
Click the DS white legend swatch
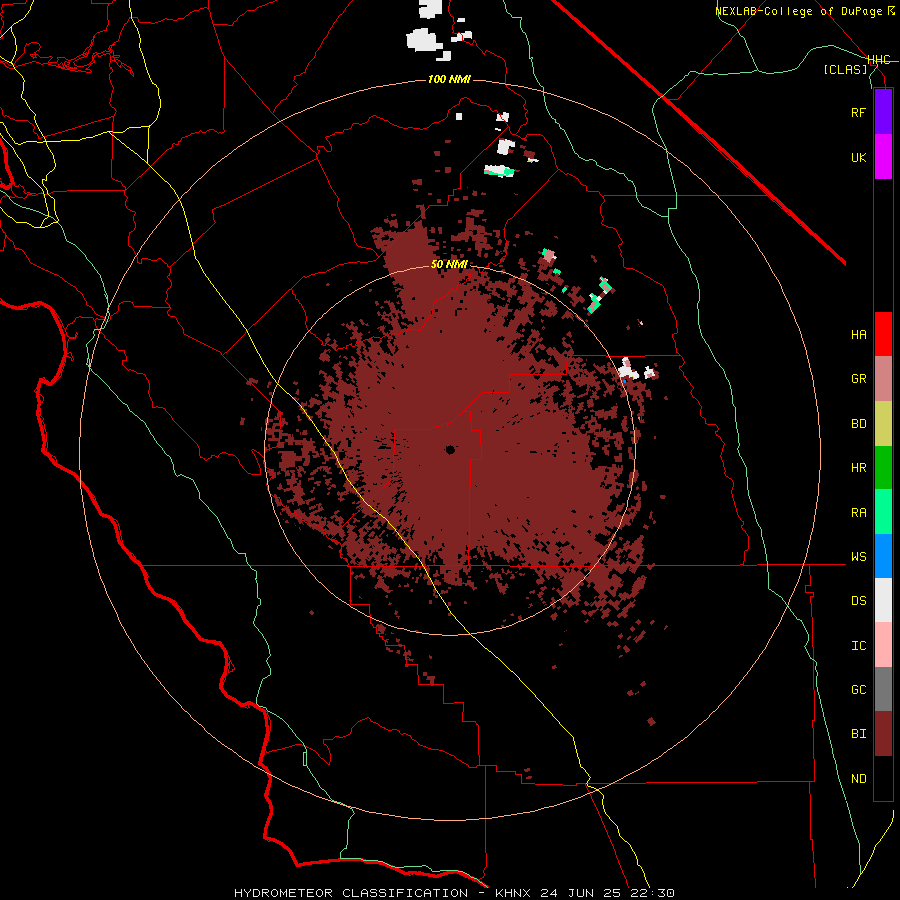(883, 601)
